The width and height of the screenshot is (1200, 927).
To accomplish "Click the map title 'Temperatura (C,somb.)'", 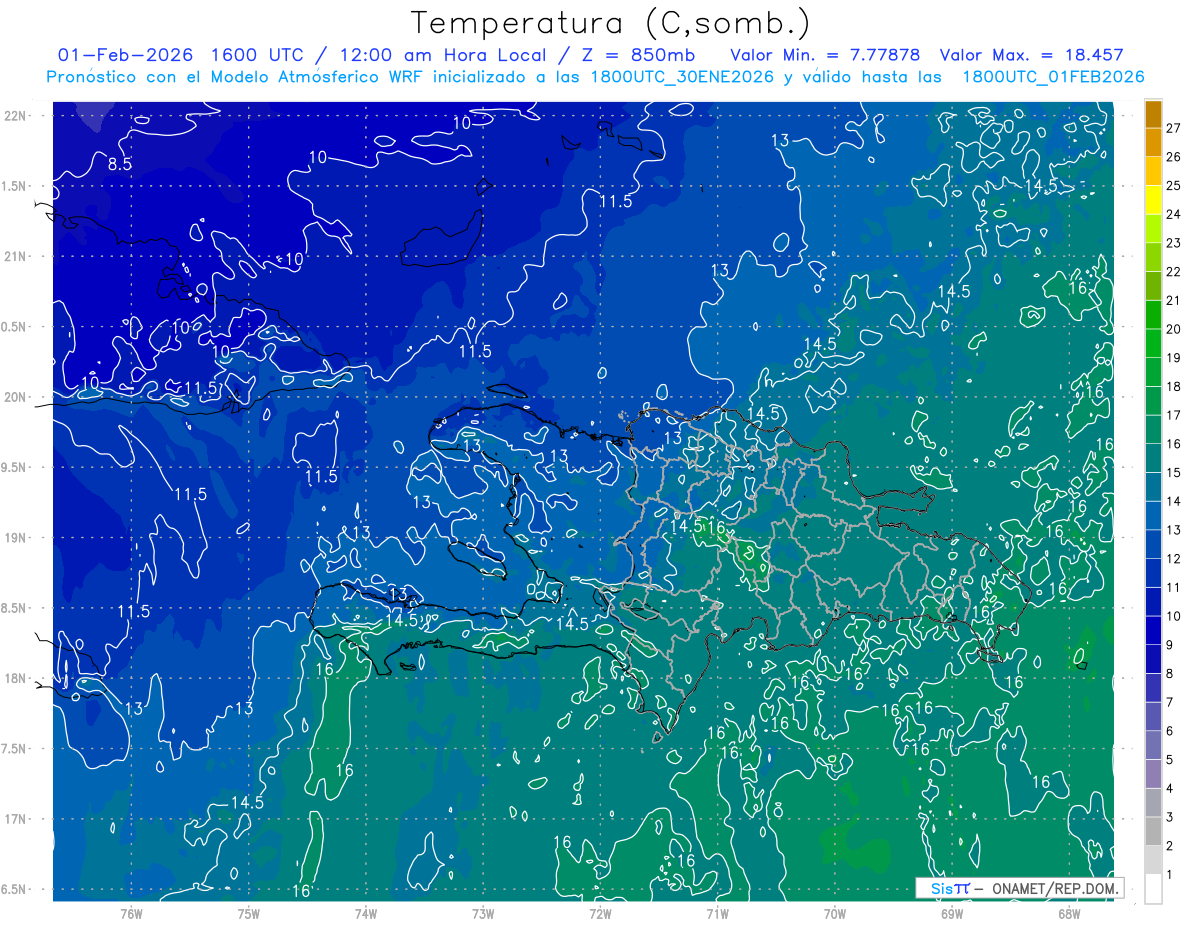I will pyautogui.click(x=610, y=22).
